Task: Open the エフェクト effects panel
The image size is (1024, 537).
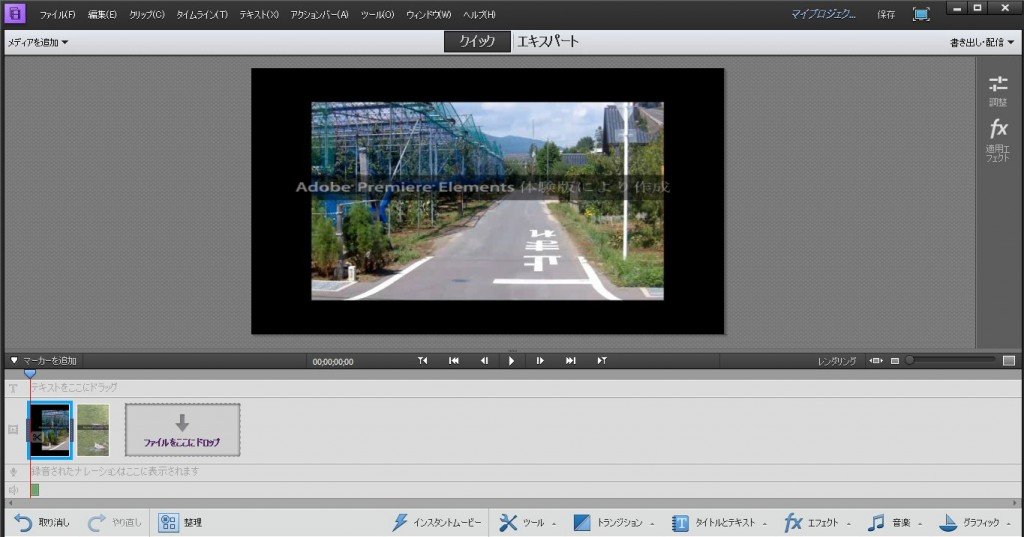Action: pyautogui.click(x=817, y=523)
